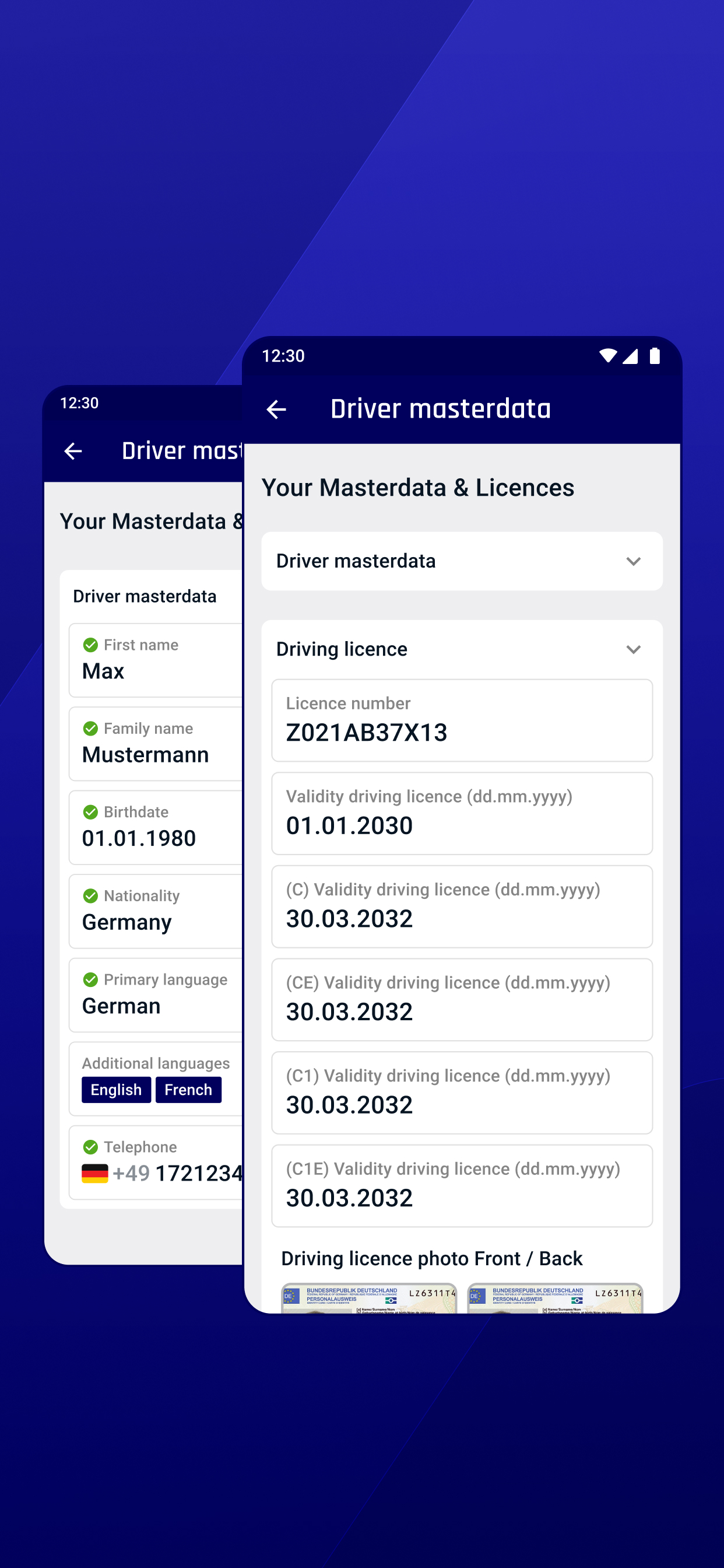This screenshot has height=1568, width=724.
Task: Tap the Driver masterdata collapsed card title
Action: [356, 561]
